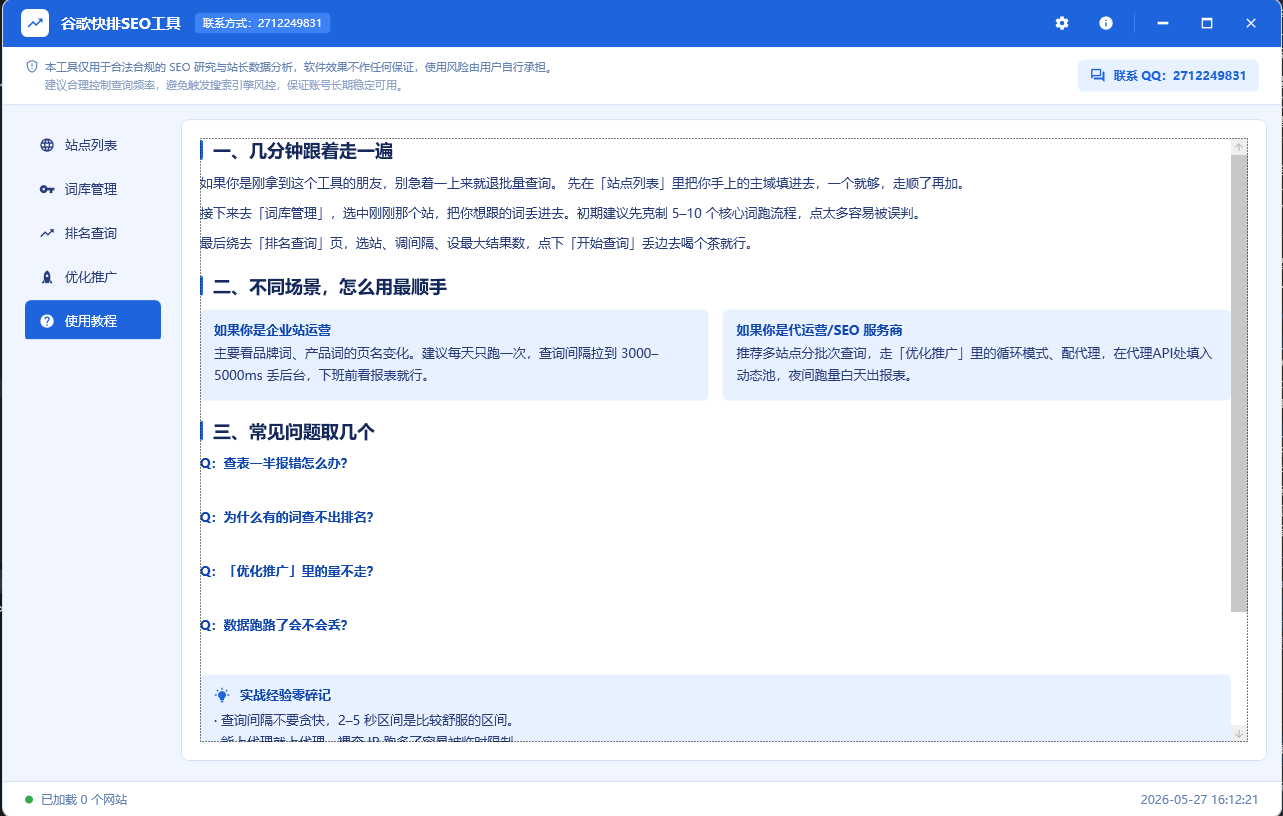Click the question 为什么有的词查不出排名?
Screen dimensions: 1283x816
[x=287, y=518]
